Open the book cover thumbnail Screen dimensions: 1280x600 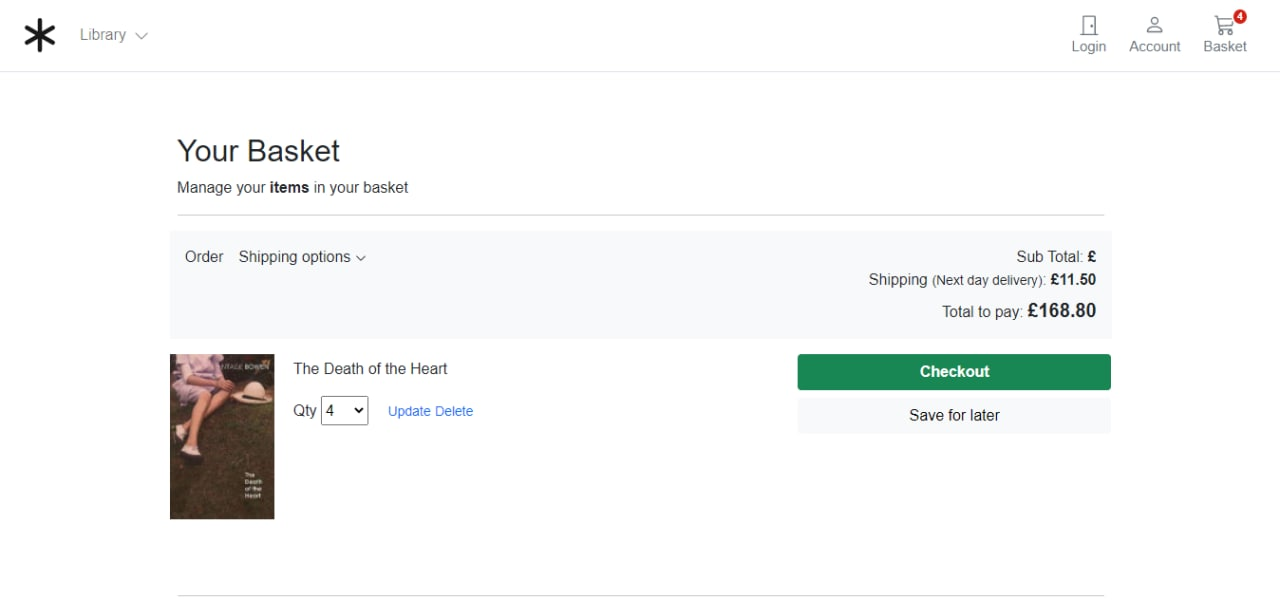(x=222, y=436)
